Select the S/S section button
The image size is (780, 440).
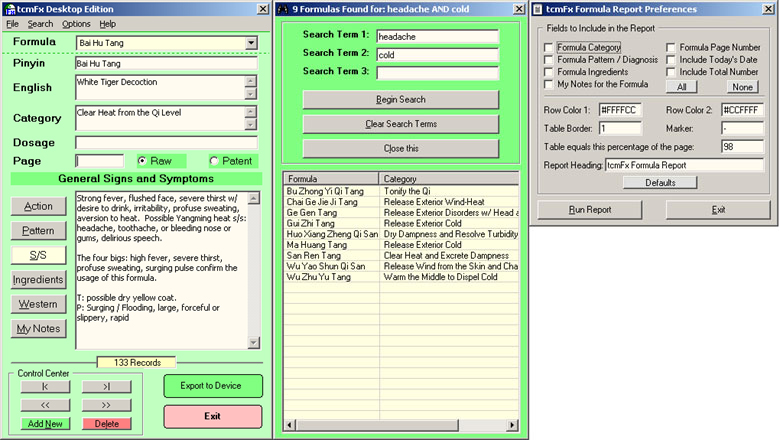coord(38,255)
